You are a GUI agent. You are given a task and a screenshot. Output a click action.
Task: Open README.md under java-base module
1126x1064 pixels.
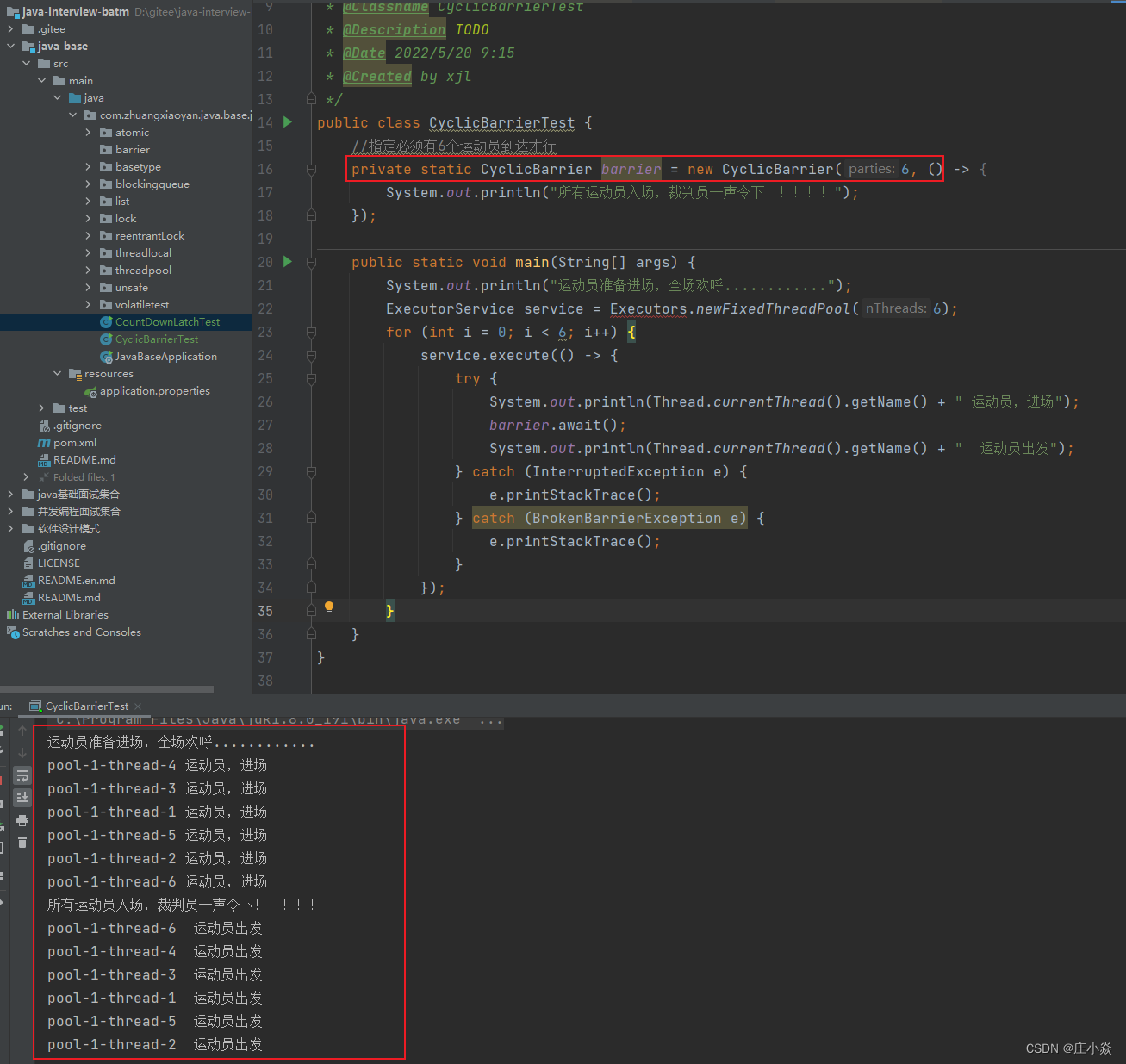(84, 460)
